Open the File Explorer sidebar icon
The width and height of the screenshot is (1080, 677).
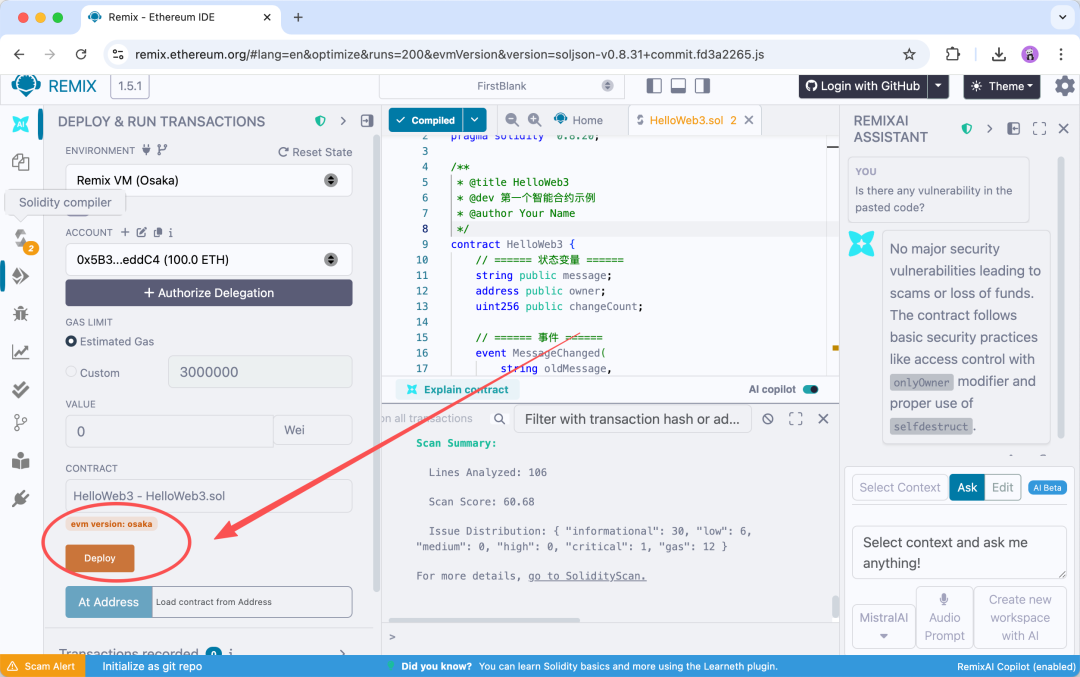(x=21, y=162)
